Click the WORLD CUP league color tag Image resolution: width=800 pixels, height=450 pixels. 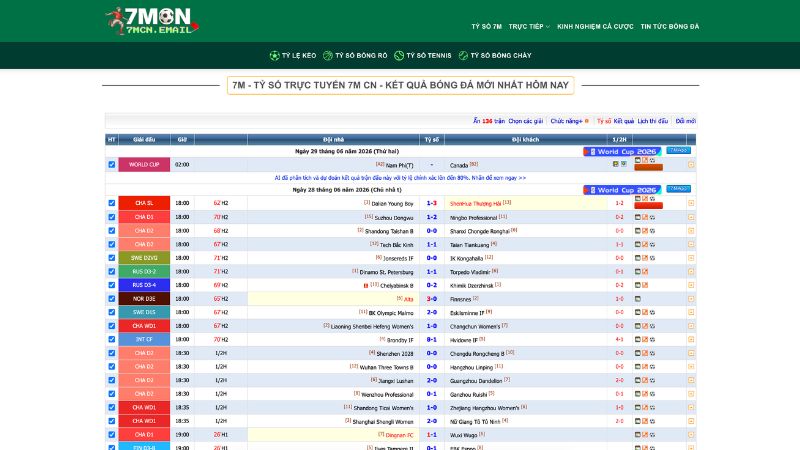(144, 164)
